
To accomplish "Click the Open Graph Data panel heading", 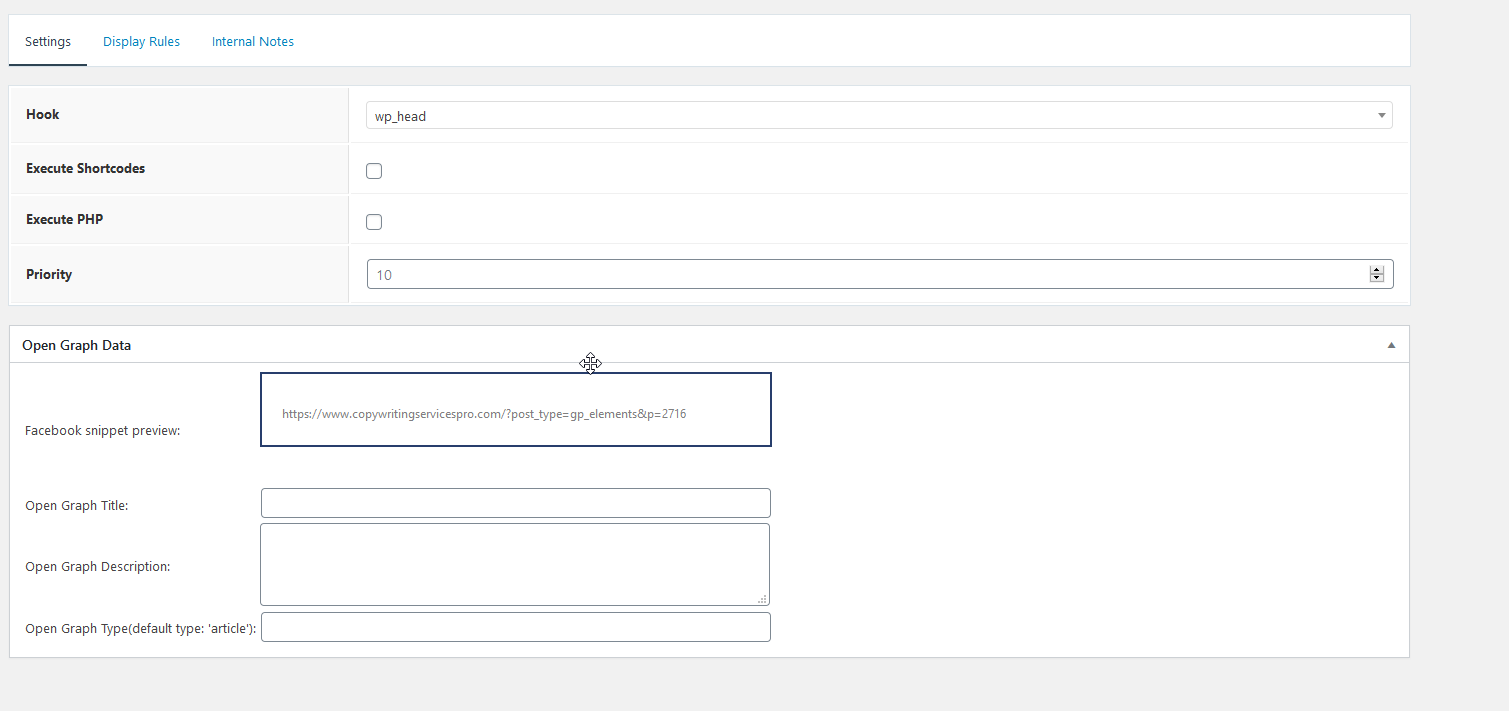I will (77, 345).
